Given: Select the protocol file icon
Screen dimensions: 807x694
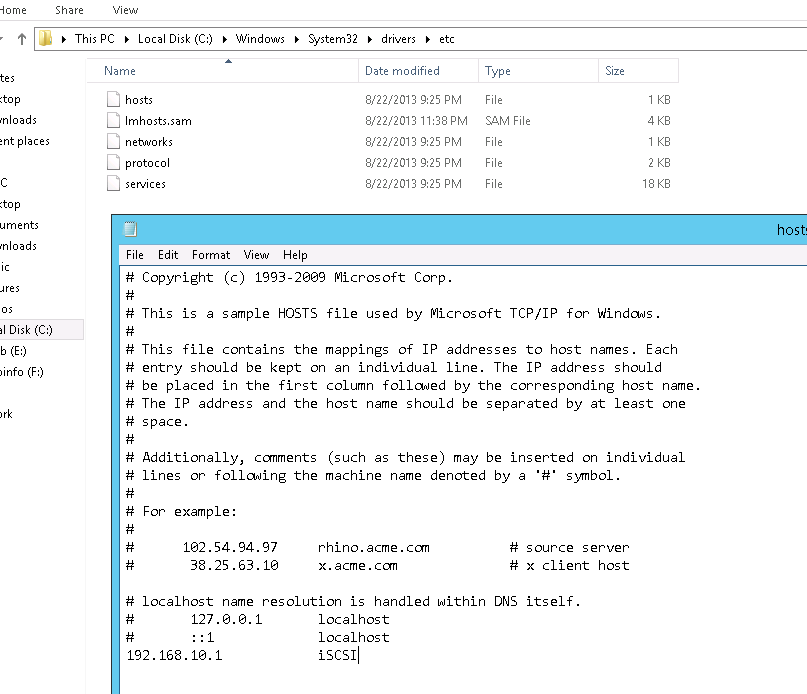Looking at the screenshot, I should coord(113,163).
